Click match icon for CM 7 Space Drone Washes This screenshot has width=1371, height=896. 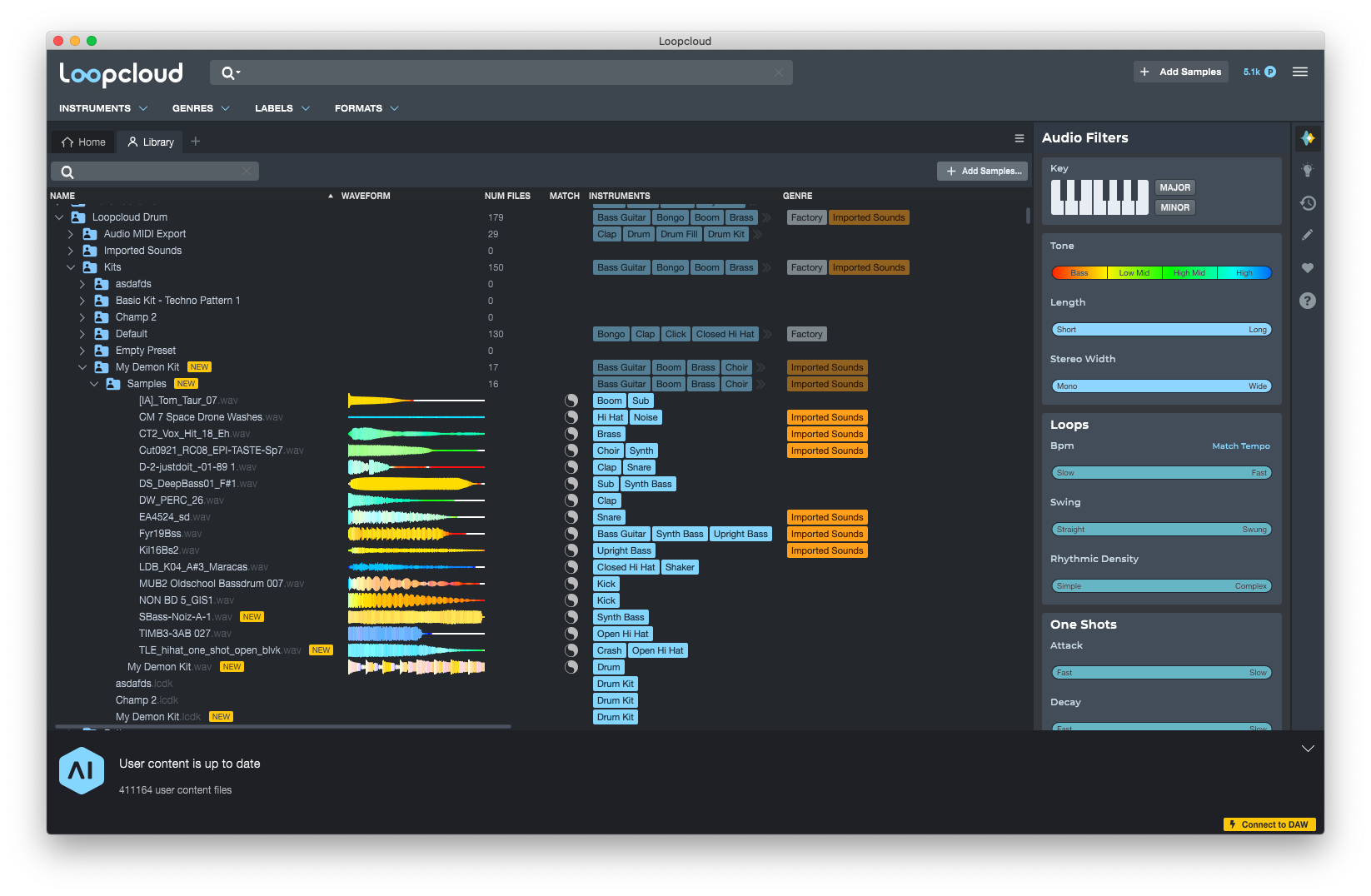571,417
